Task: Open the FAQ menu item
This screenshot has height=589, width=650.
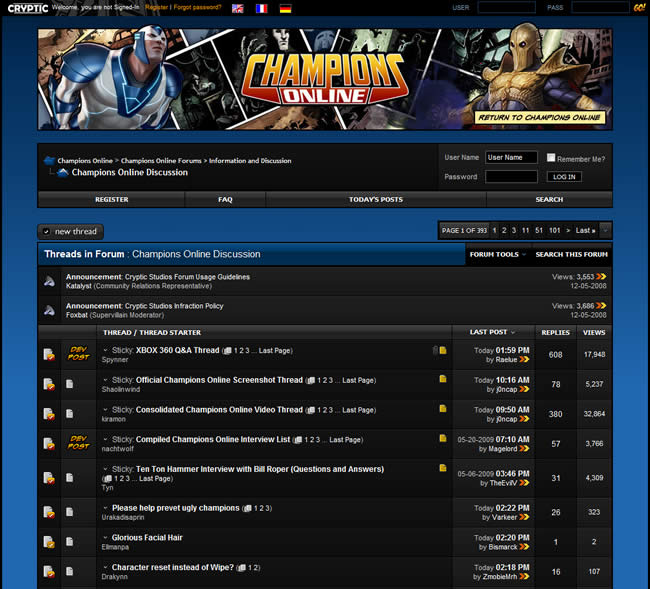Action: [x=225, y=199]
